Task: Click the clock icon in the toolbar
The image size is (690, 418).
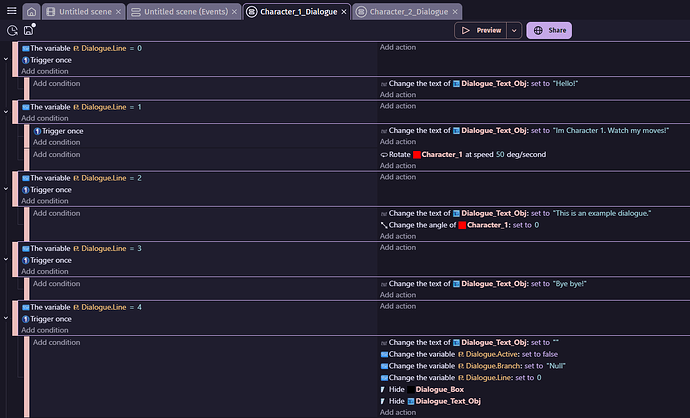Action: 11,31
